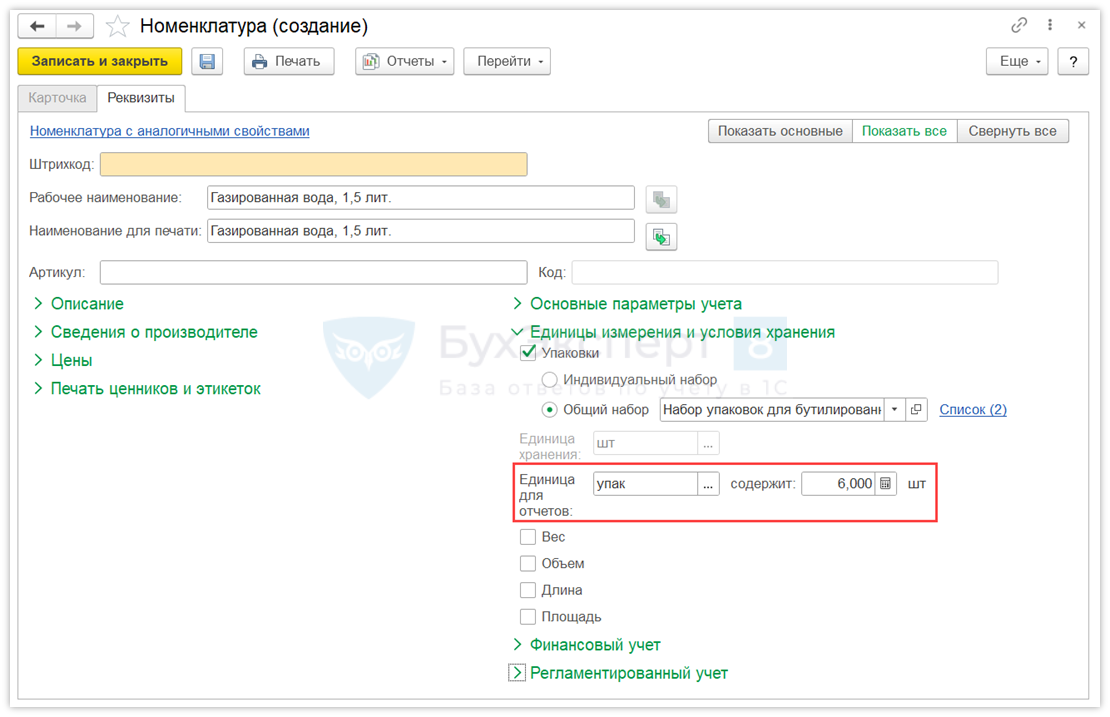This screenshot has width=1110, height=717.
Task: Select Индивидуальный набор radio button
Action: click(x=549, y=379)
